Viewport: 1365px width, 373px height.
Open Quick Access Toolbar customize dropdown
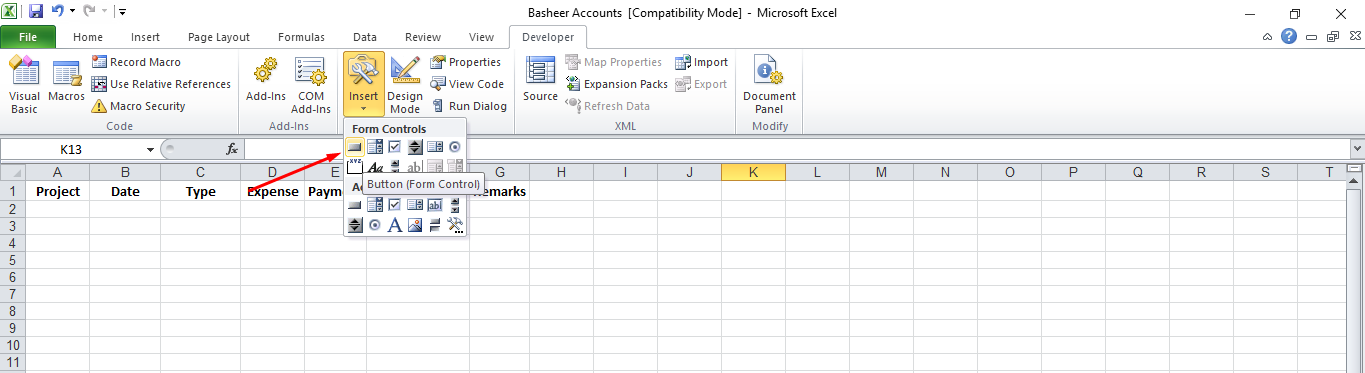[121, 13]
